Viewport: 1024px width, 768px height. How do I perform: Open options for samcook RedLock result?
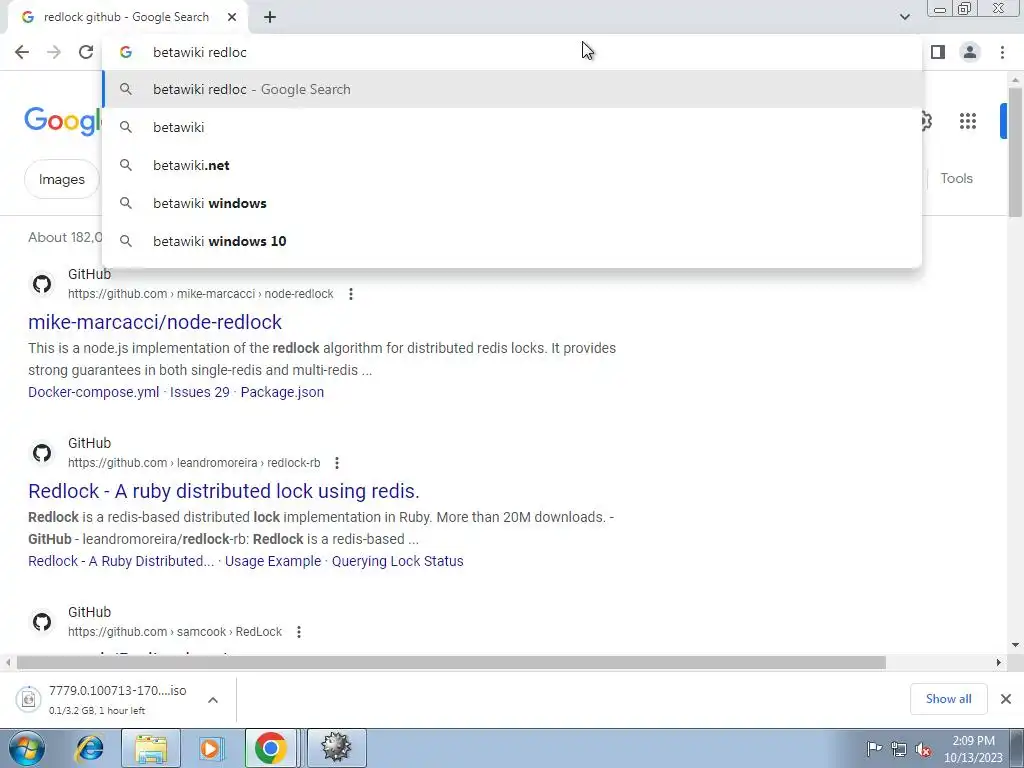(298, 632)
